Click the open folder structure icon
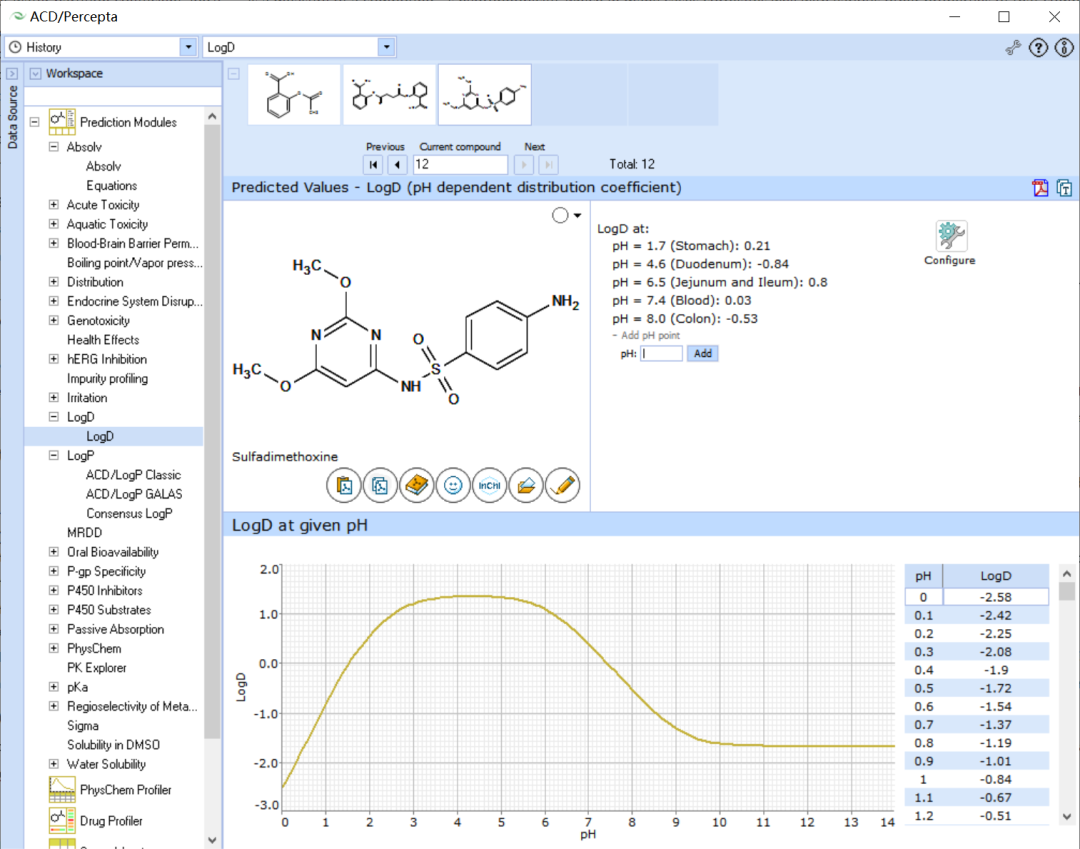Viewport: 1080px width, 849px height. click(x=526, y=485)
